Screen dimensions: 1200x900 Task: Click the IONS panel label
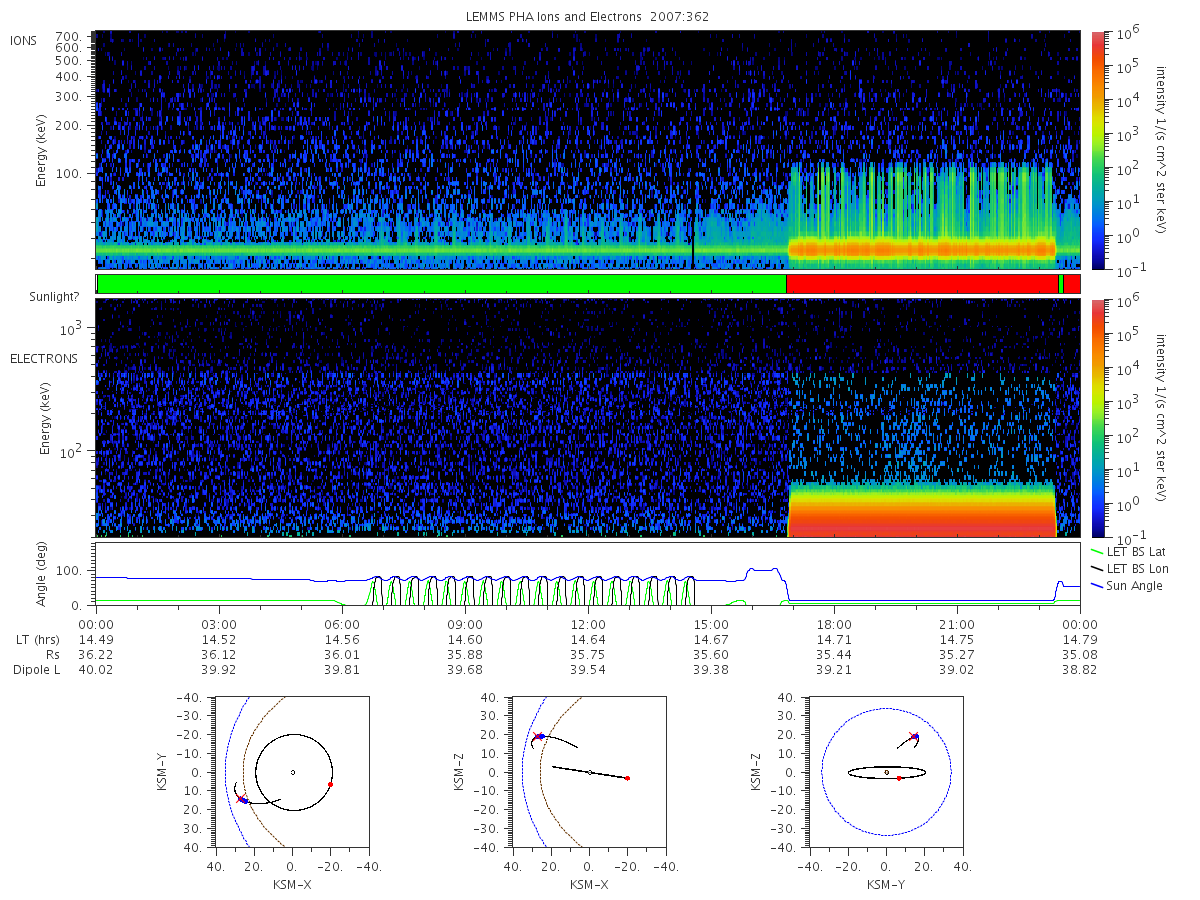coord(25,40)
